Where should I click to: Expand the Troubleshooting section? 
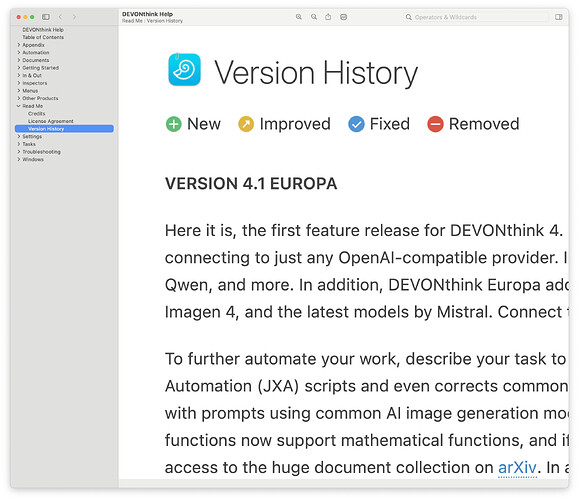(18, 152)
